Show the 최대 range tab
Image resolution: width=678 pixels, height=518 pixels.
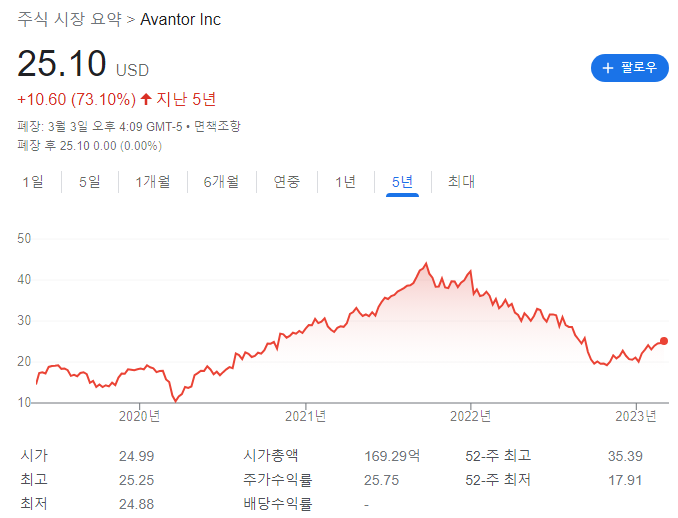461,182
